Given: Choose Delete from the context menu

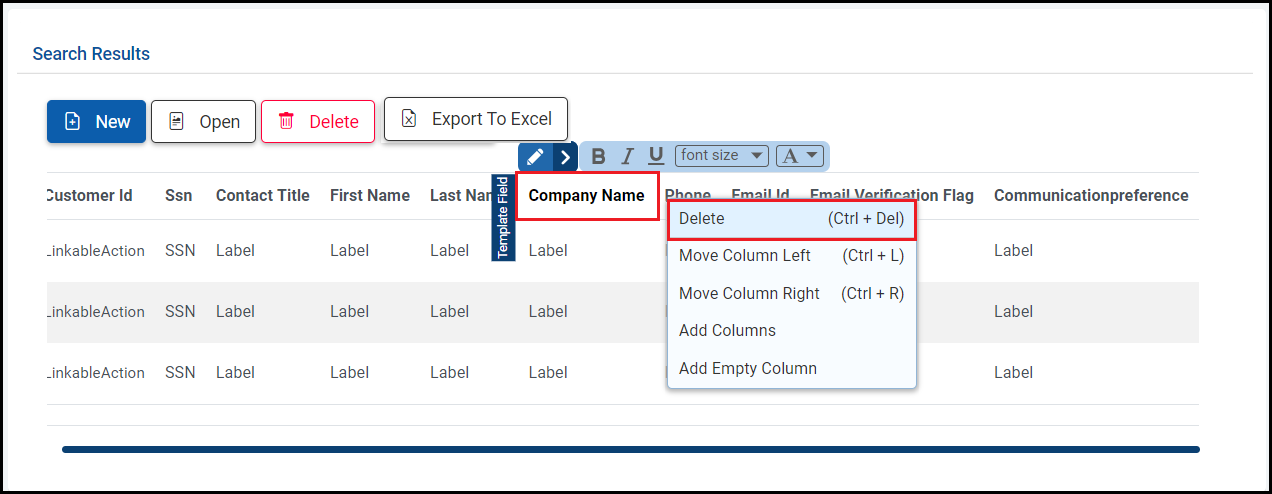Looking at the screenshot, I should click(791, 218).
